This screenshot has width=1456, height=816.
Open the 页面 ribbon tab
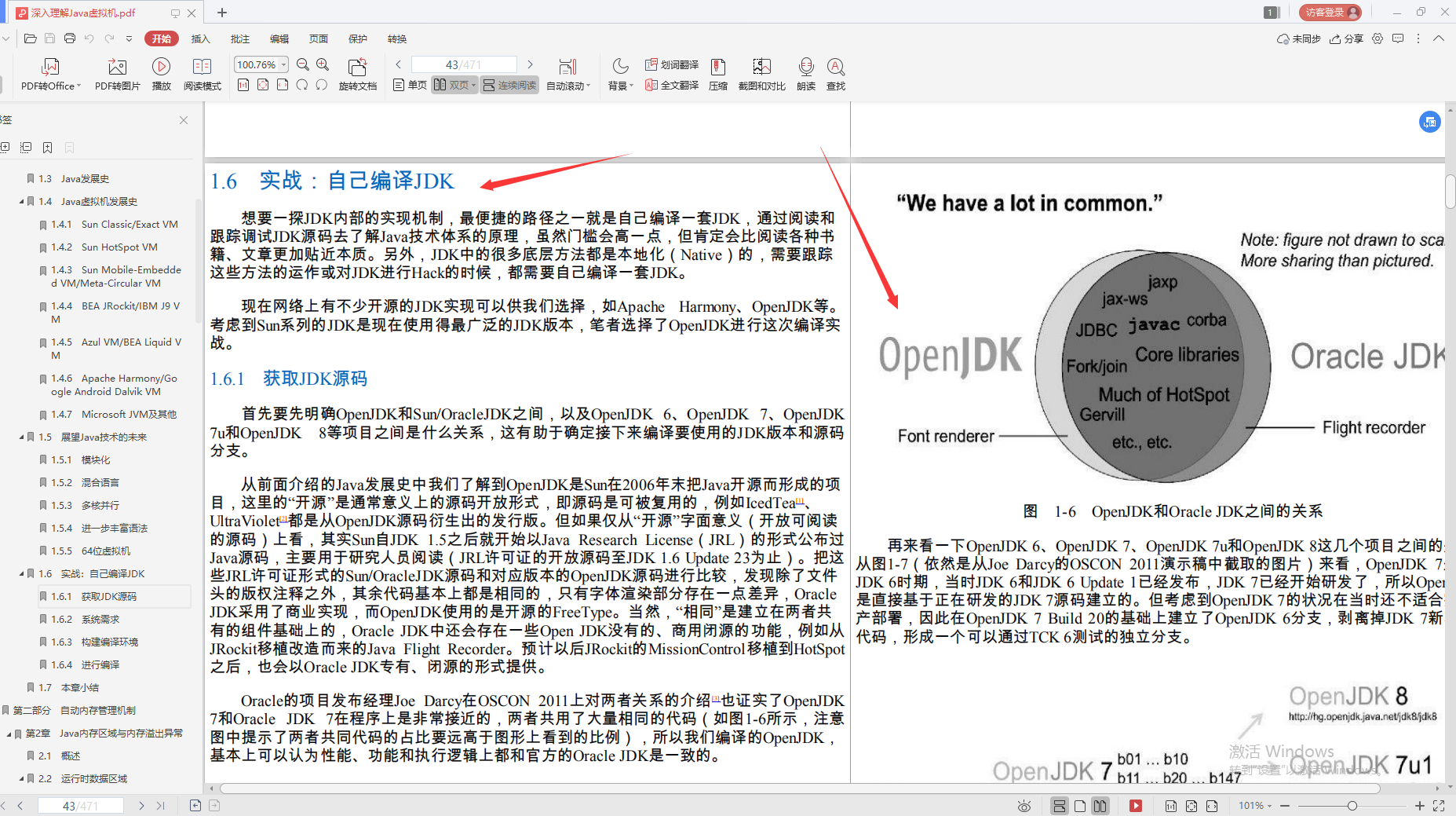point(319,38)
